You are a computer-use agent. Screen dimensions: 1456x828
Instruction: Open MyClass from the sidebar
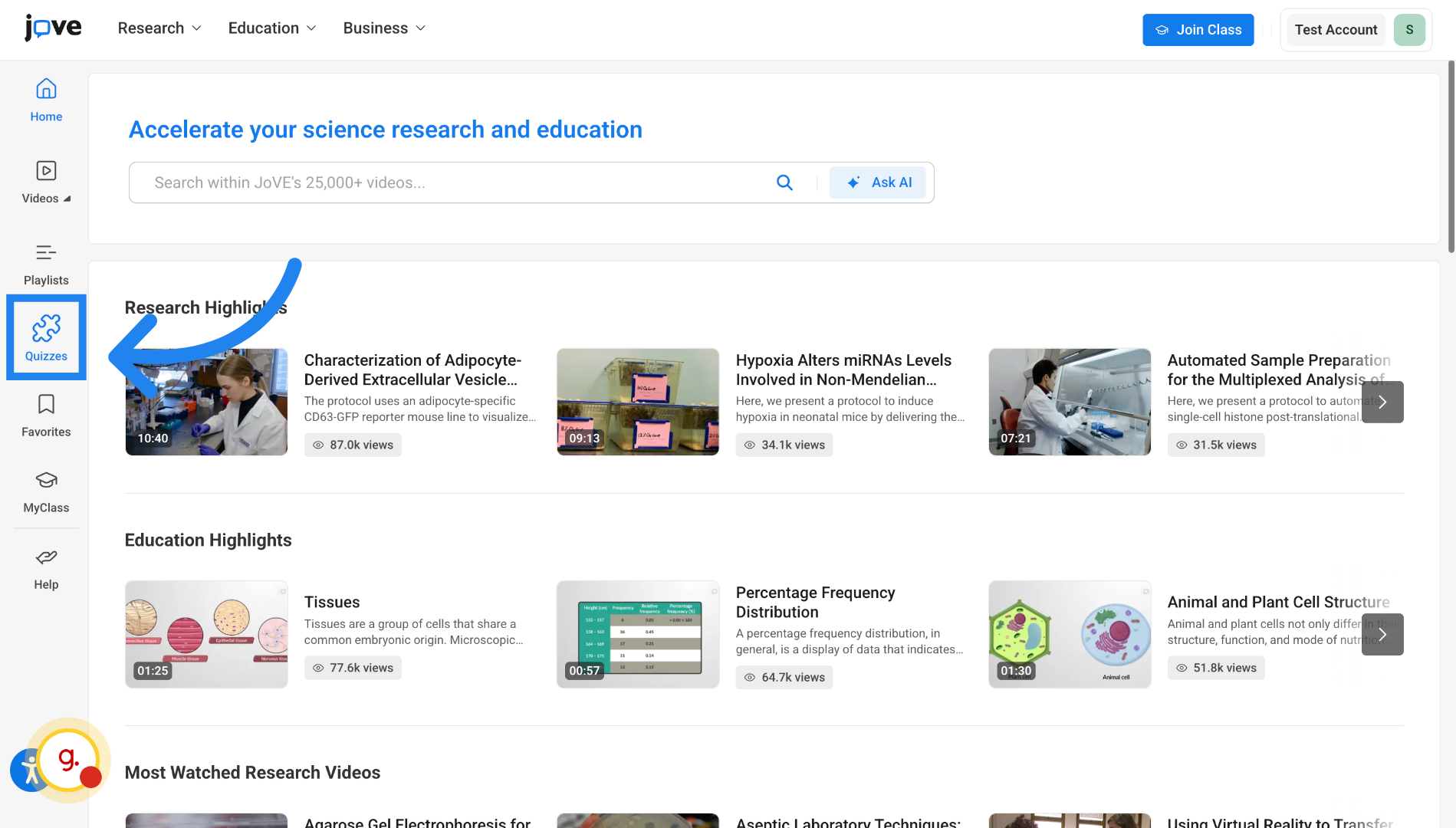point(46,492)
